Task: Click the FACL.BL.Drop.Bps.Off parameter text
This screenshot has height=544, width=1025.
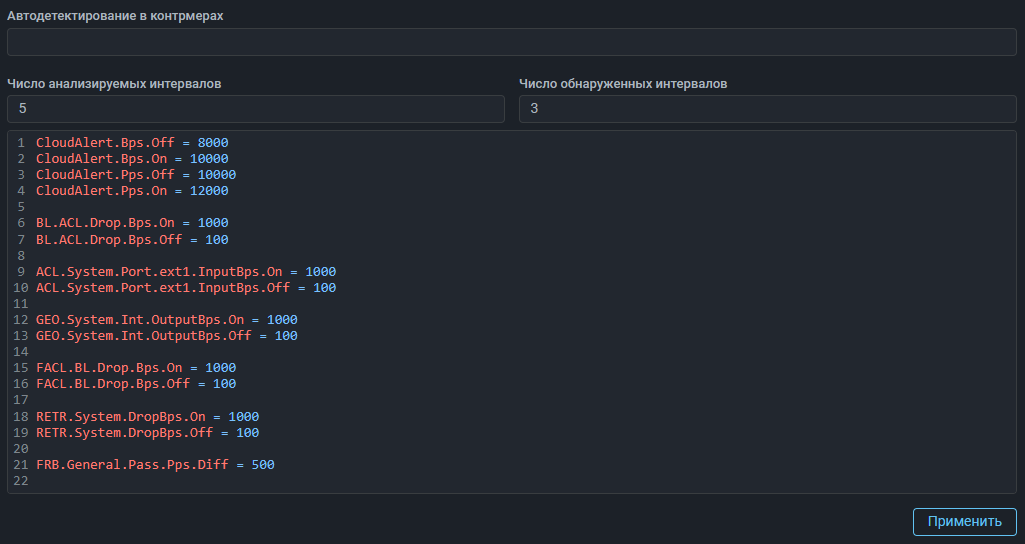Action: coord(113,384)
